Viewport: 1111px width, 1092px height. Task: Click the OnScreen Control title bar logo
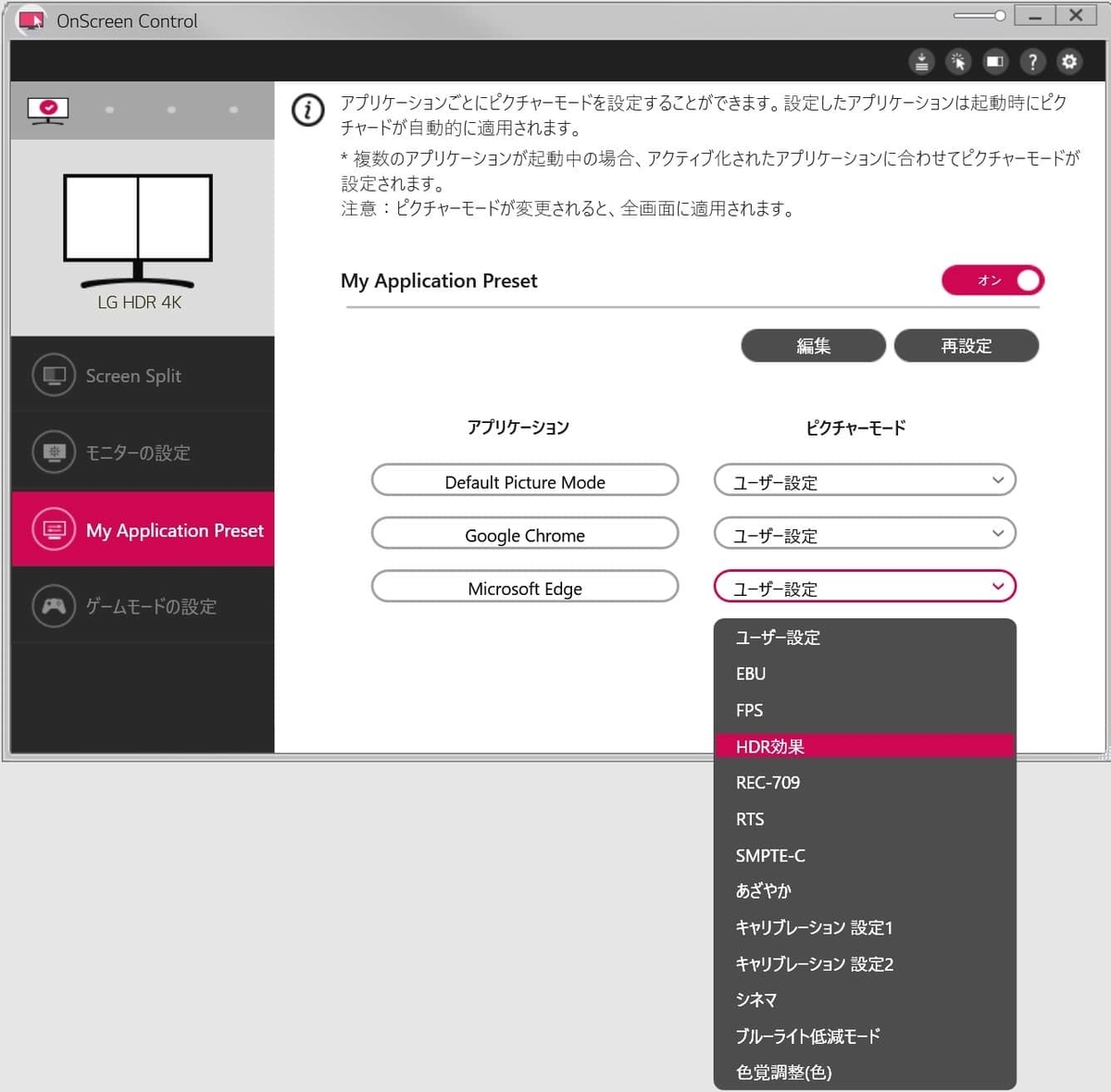pos(31,19)
